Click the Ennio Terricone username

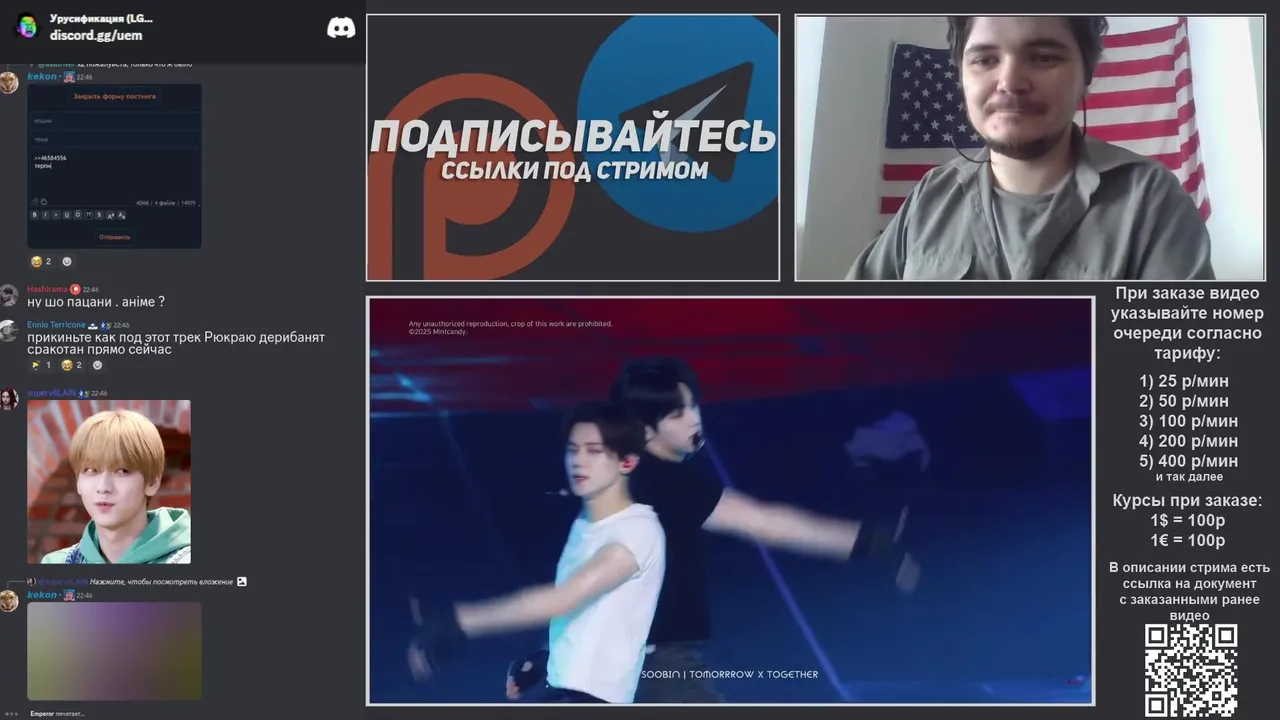(56, 325)
